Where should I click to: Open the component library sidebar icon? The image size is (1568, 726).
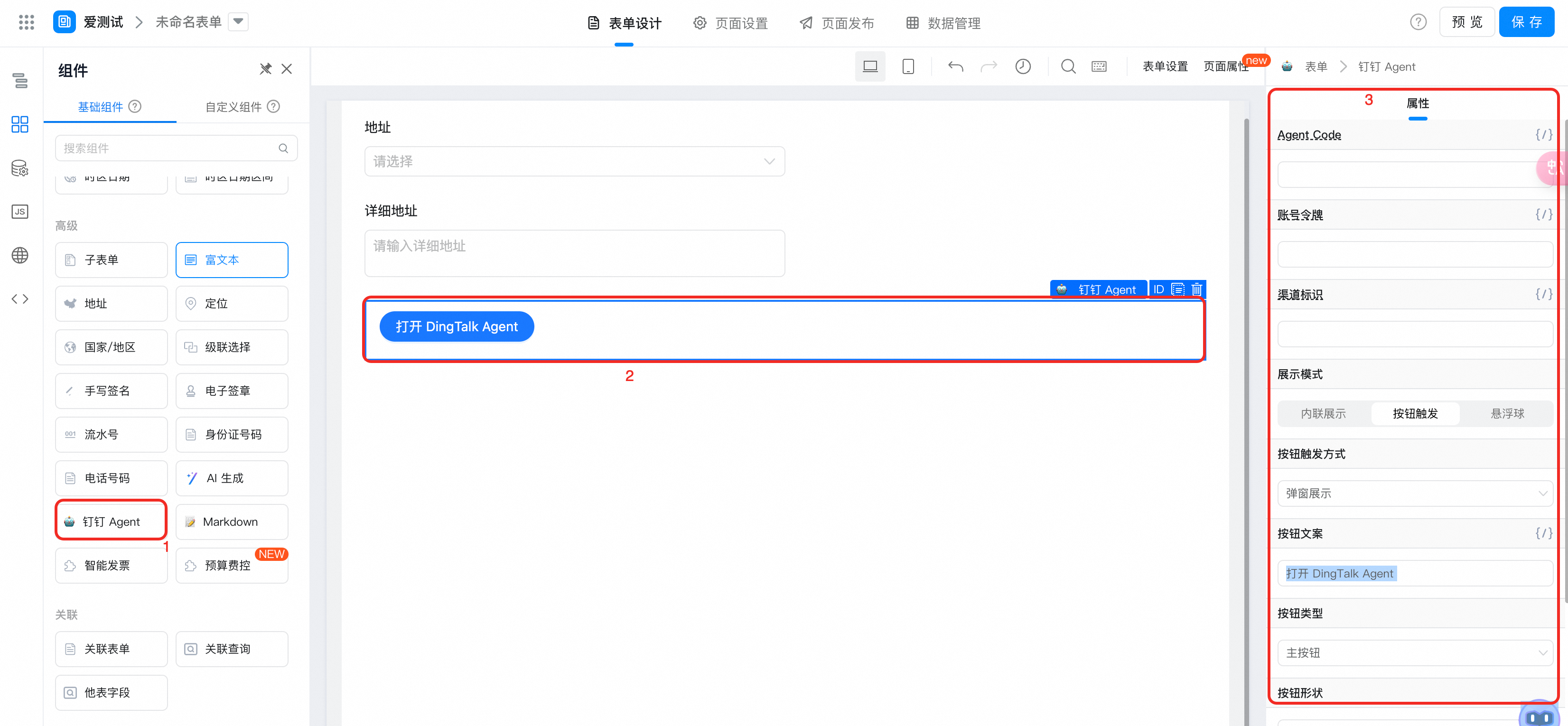tap(20, 124)
